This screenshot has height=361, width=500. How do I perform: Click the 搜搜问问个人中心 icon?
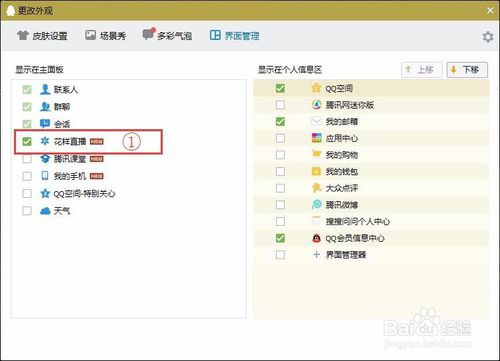(x=316, y=221)
